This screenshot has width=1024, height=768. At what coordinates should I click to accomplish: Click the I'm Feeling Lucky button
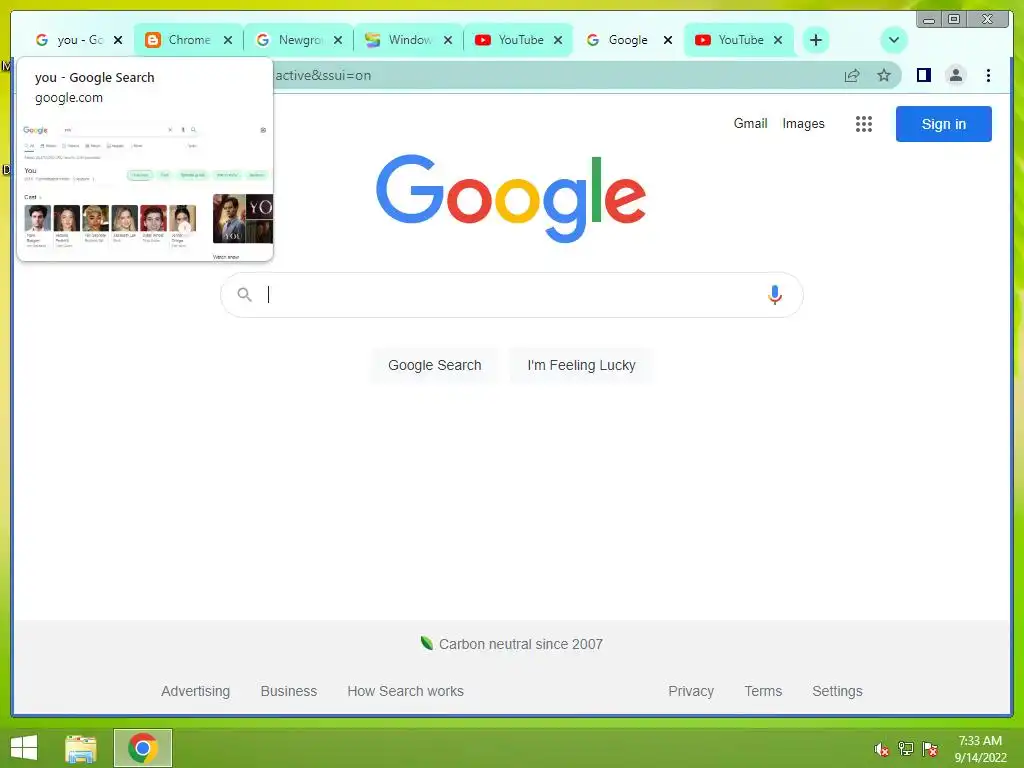coord(581,365)
